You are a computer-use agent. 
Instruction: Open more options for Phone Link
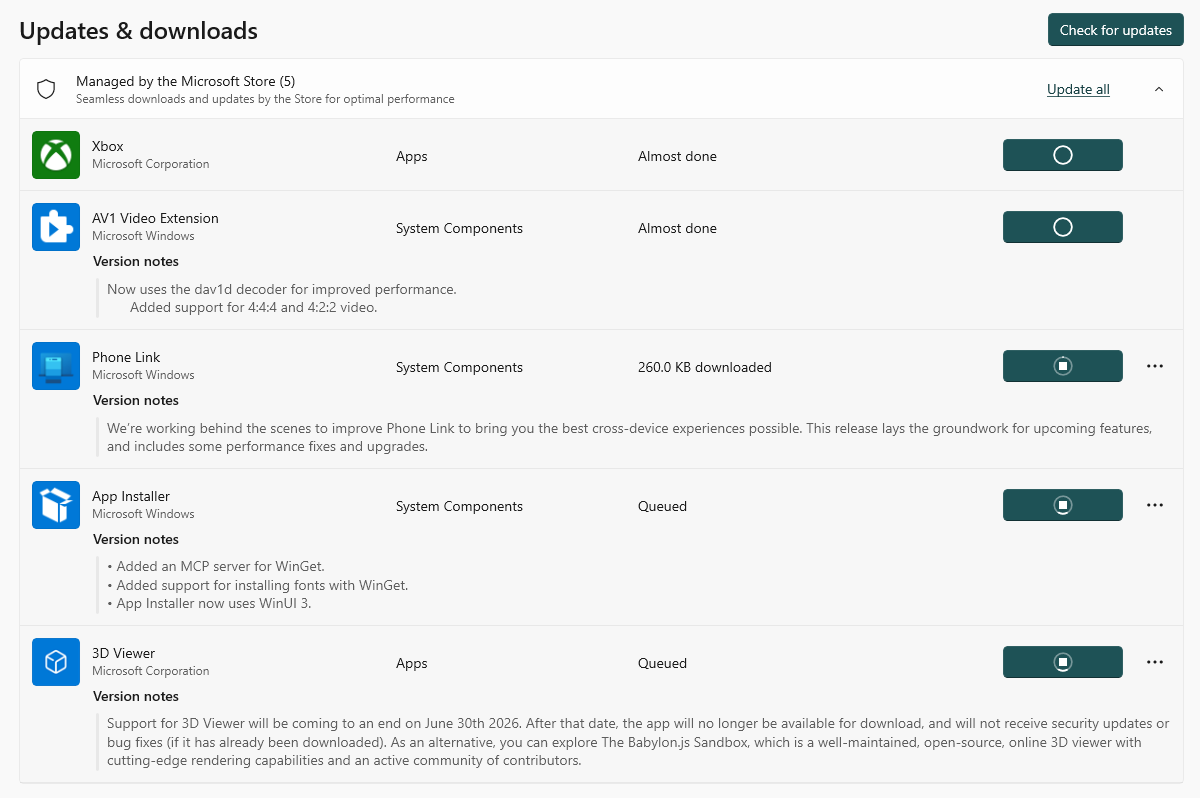1155,366
